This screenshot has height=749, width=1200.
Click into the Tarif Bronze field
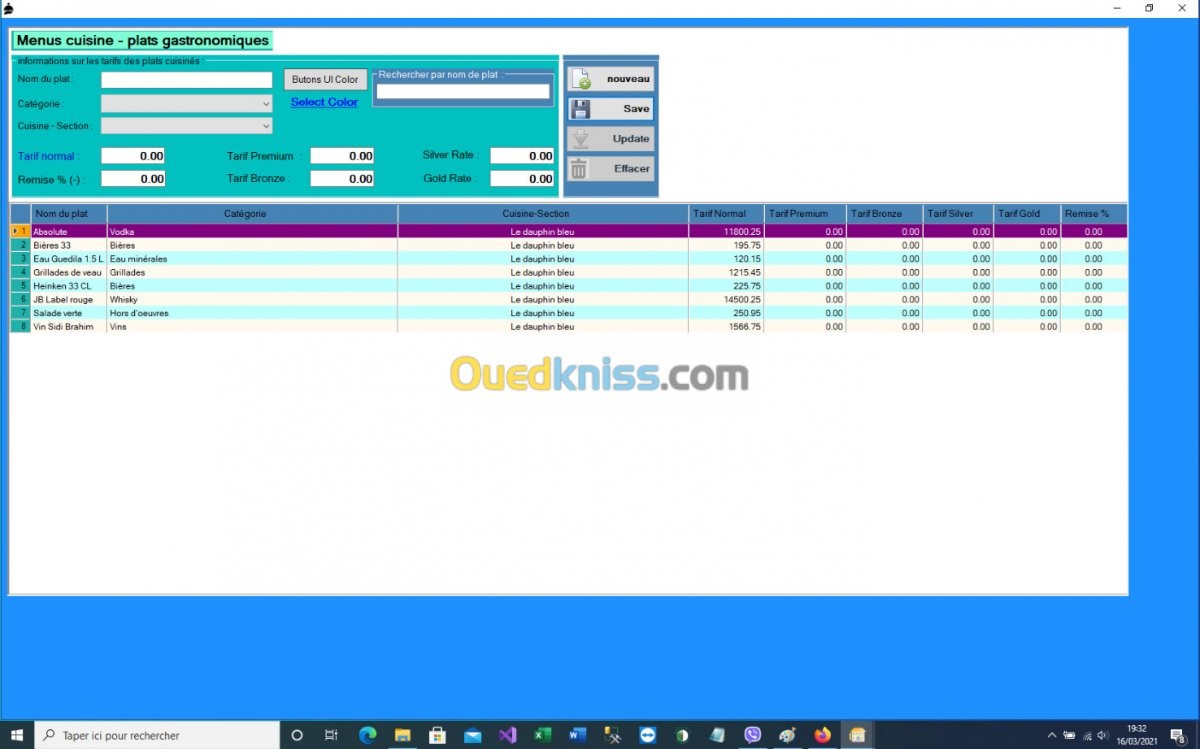[x=342, y=179]
